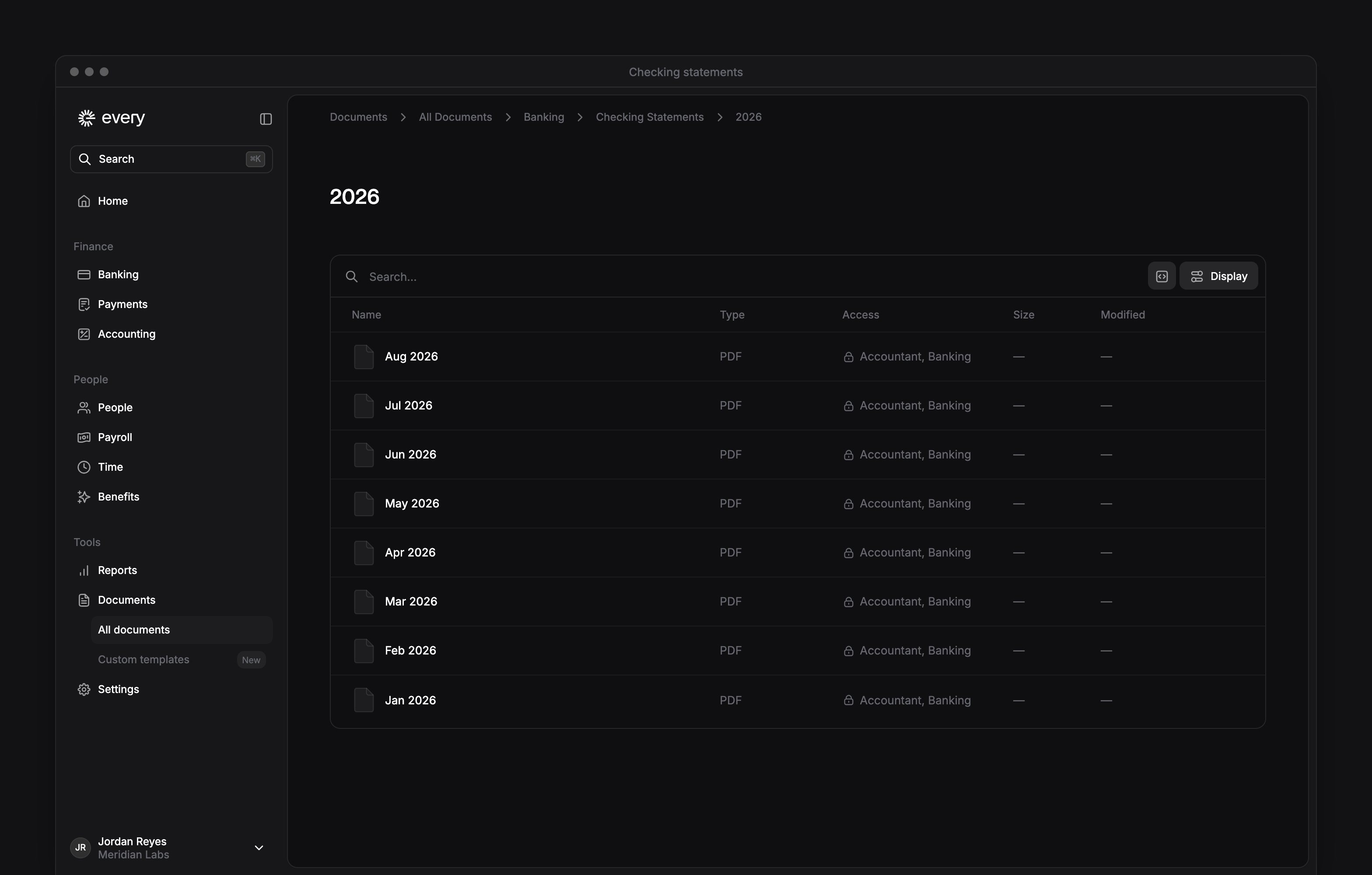Click the May 2026 file icon

coord(364,504)
